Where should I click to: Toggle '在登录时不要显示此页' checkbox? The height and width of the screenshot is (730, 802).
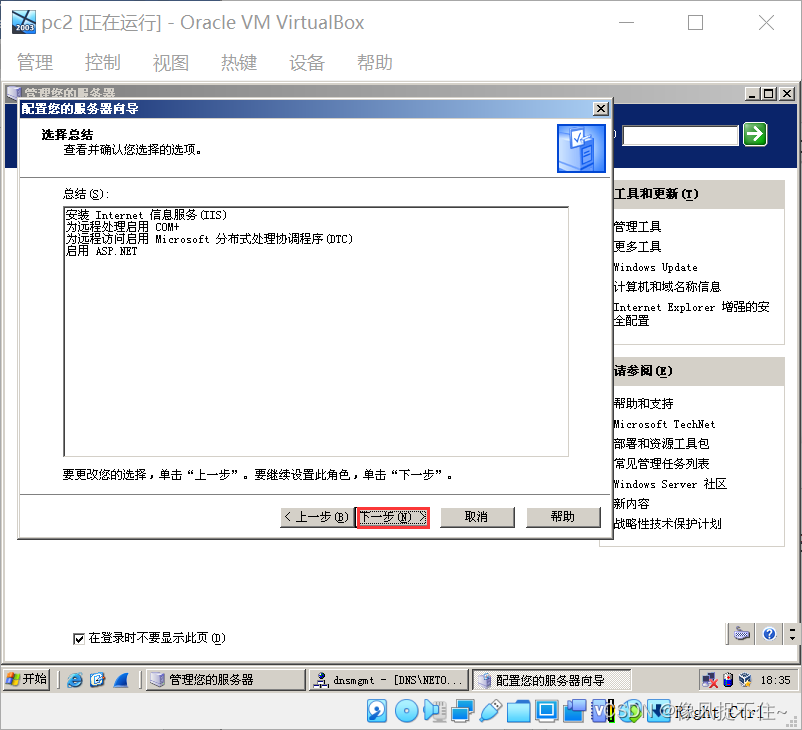tap(79, 638)
